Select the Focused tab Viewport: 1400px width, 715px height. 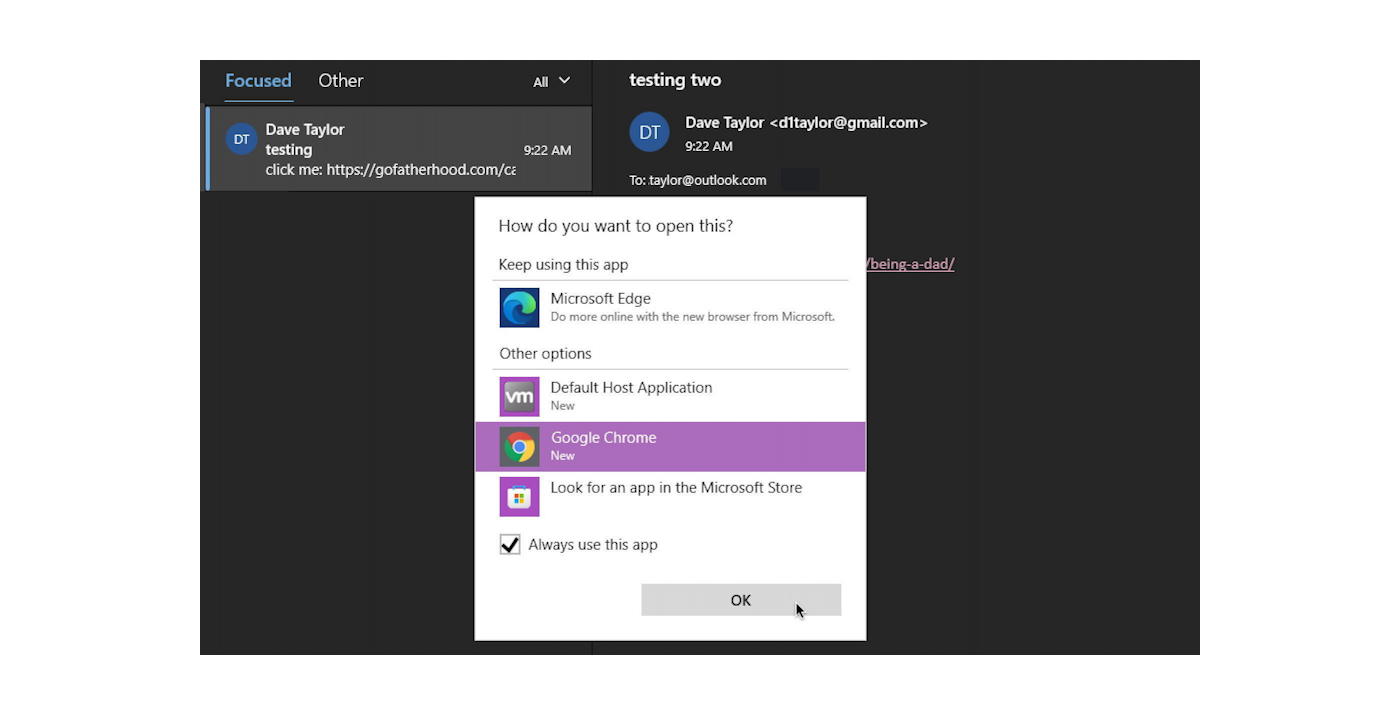258,81
